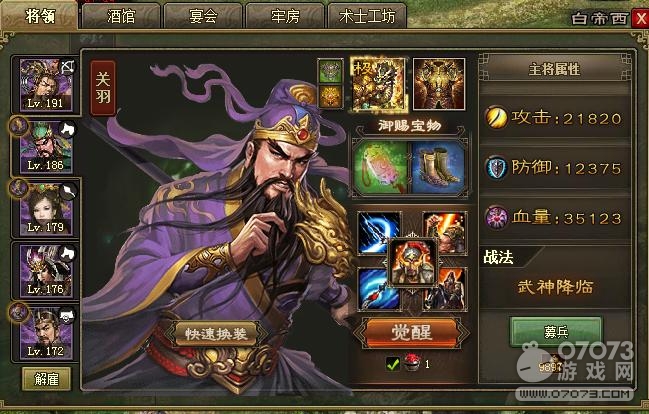Click the center helmeted warrior skill icon
This screenshot has height=414, width=649.
point(413,262)
